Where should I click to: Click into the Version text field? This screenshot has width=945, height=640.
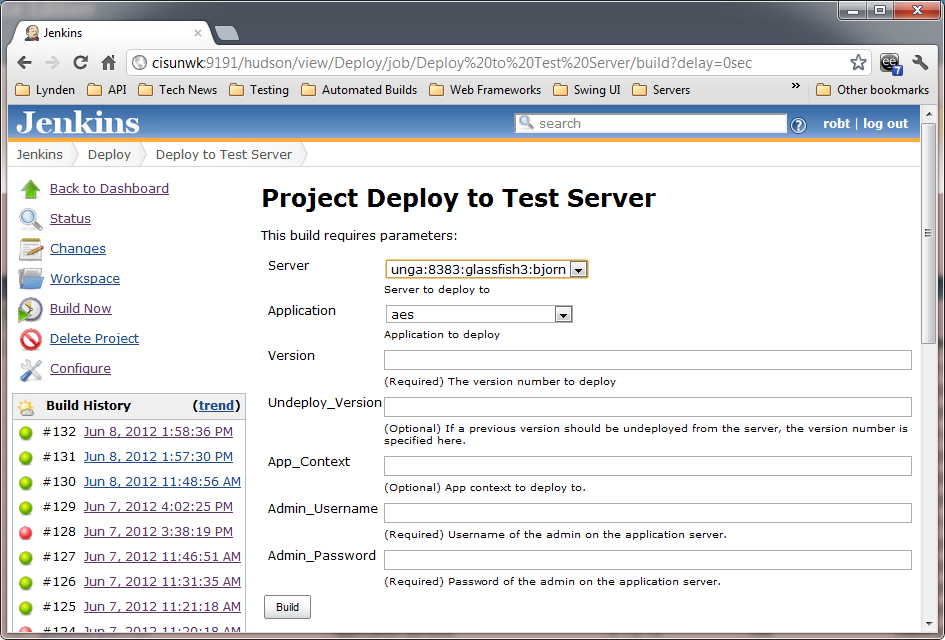click(x=647, y=360)
